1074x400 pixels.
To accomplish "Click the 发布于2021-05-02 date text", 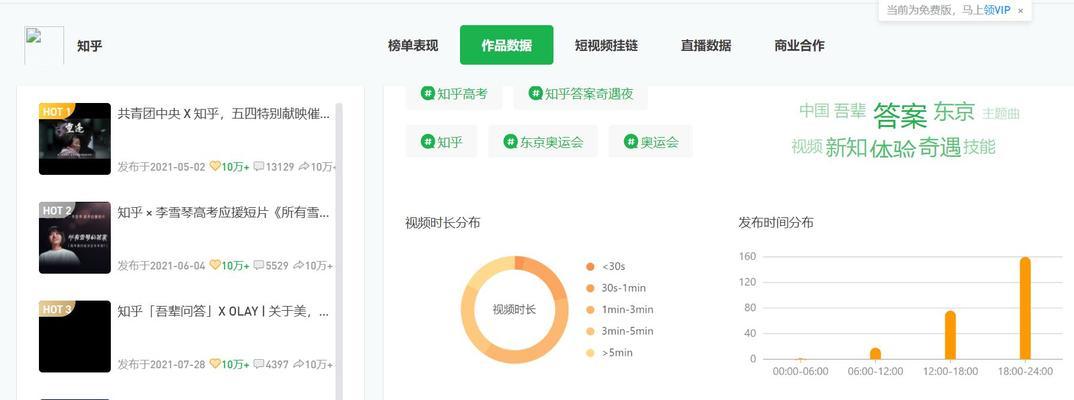I will click(161, 166).
